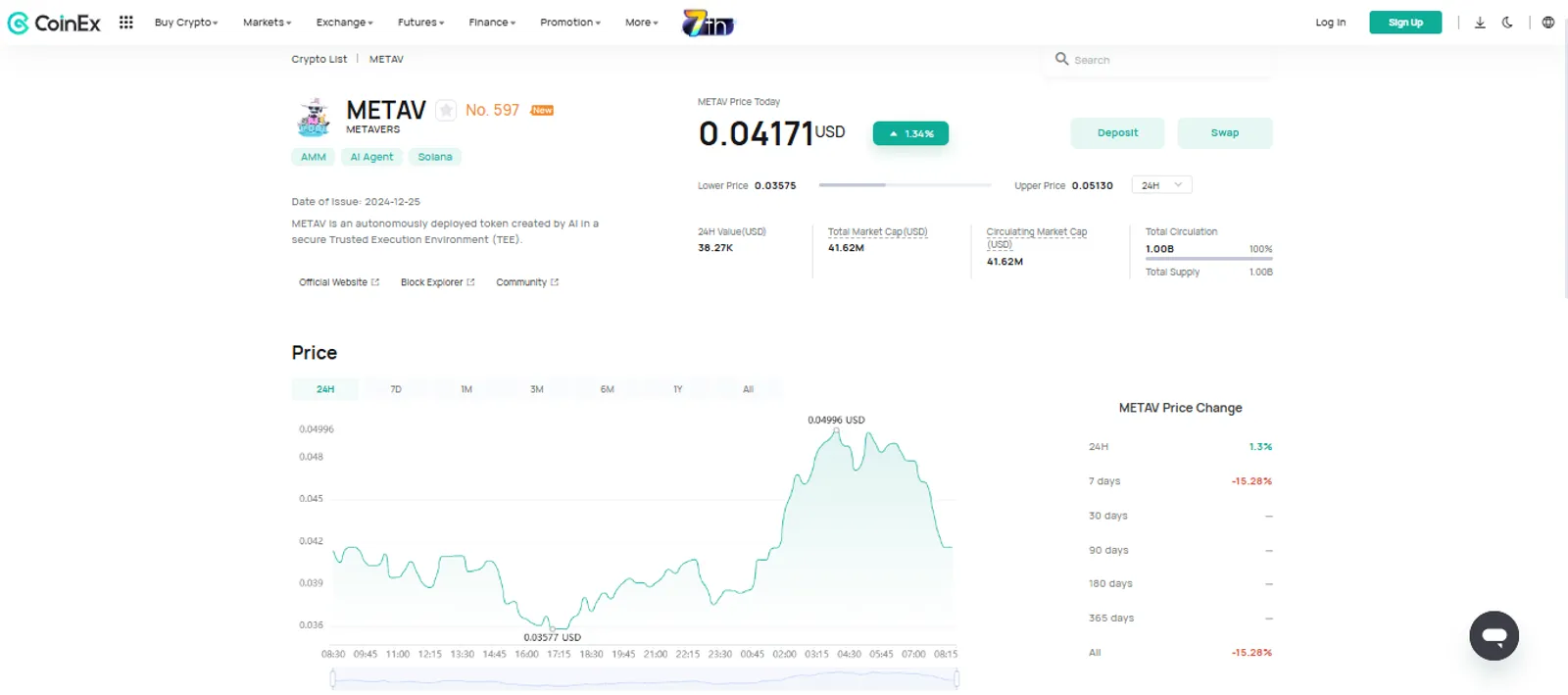Click the METAV token logo
The width and height of the screenshot is (1568, 695).
314,117
